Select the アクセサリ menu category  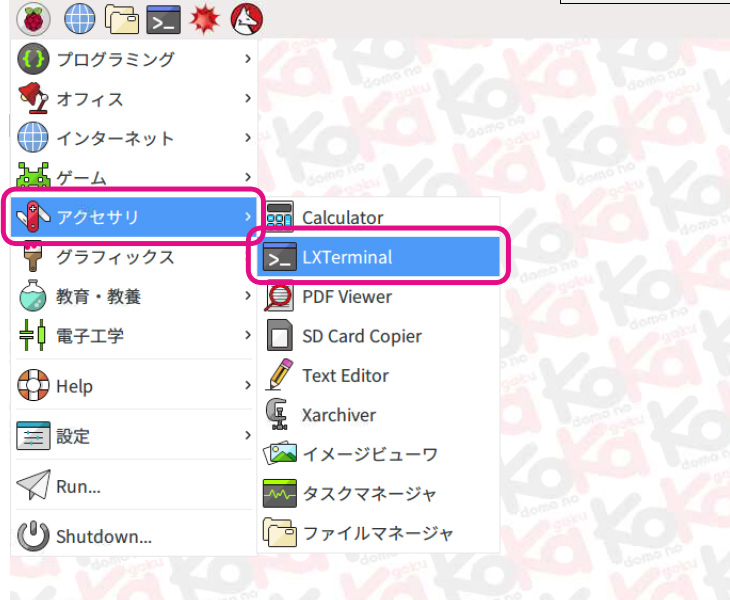pyautogui.click(x=134, y=216)
